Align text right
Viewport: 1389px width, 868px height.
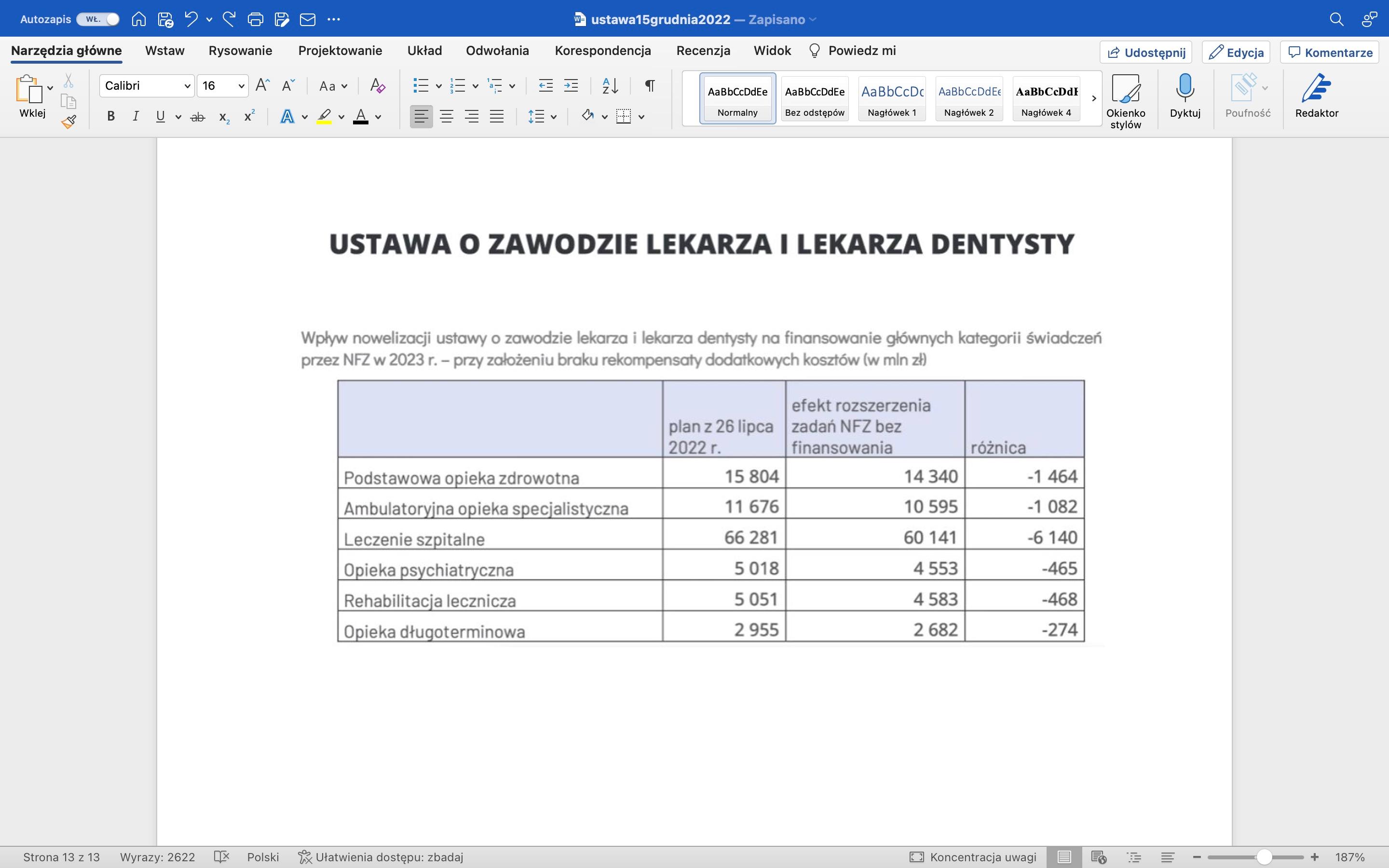472,117
